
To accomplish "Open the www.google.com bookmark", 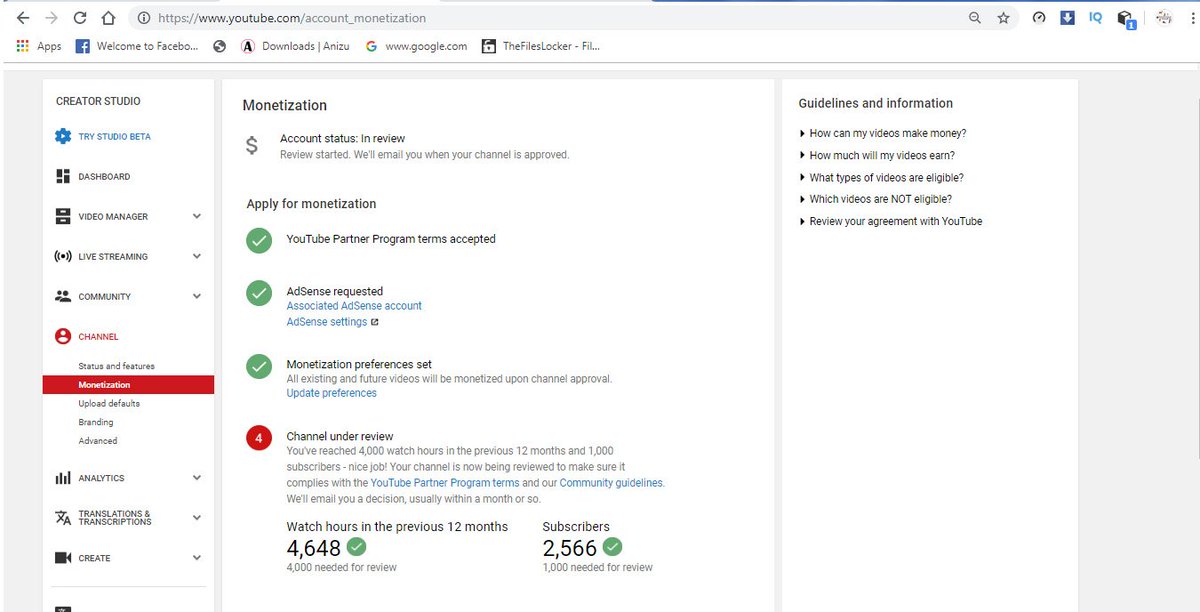I will click(416, 46).
